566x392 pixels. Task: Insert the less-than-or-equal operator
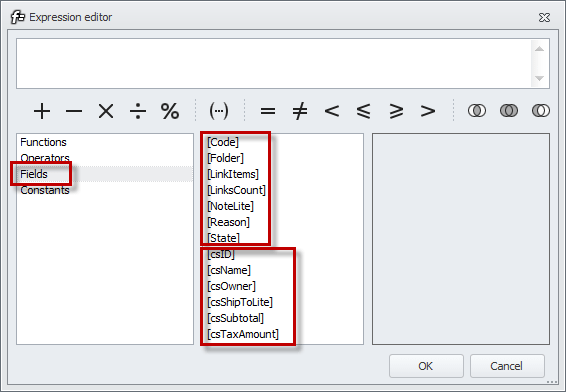click(x=363, y=111)
